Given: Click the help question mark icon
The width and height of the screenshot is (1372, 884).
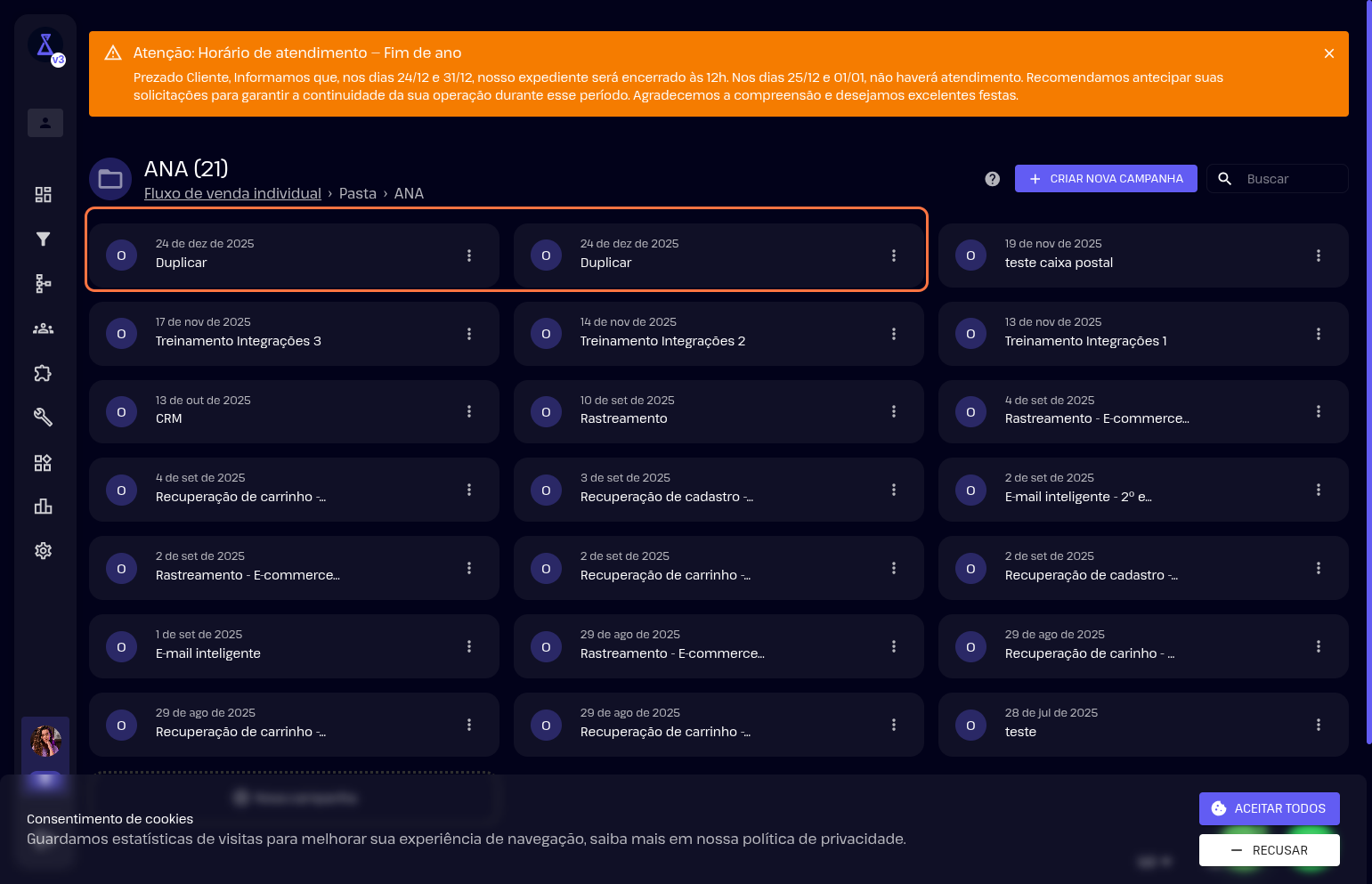Looking at the screenshot, I should coord(992,179).
